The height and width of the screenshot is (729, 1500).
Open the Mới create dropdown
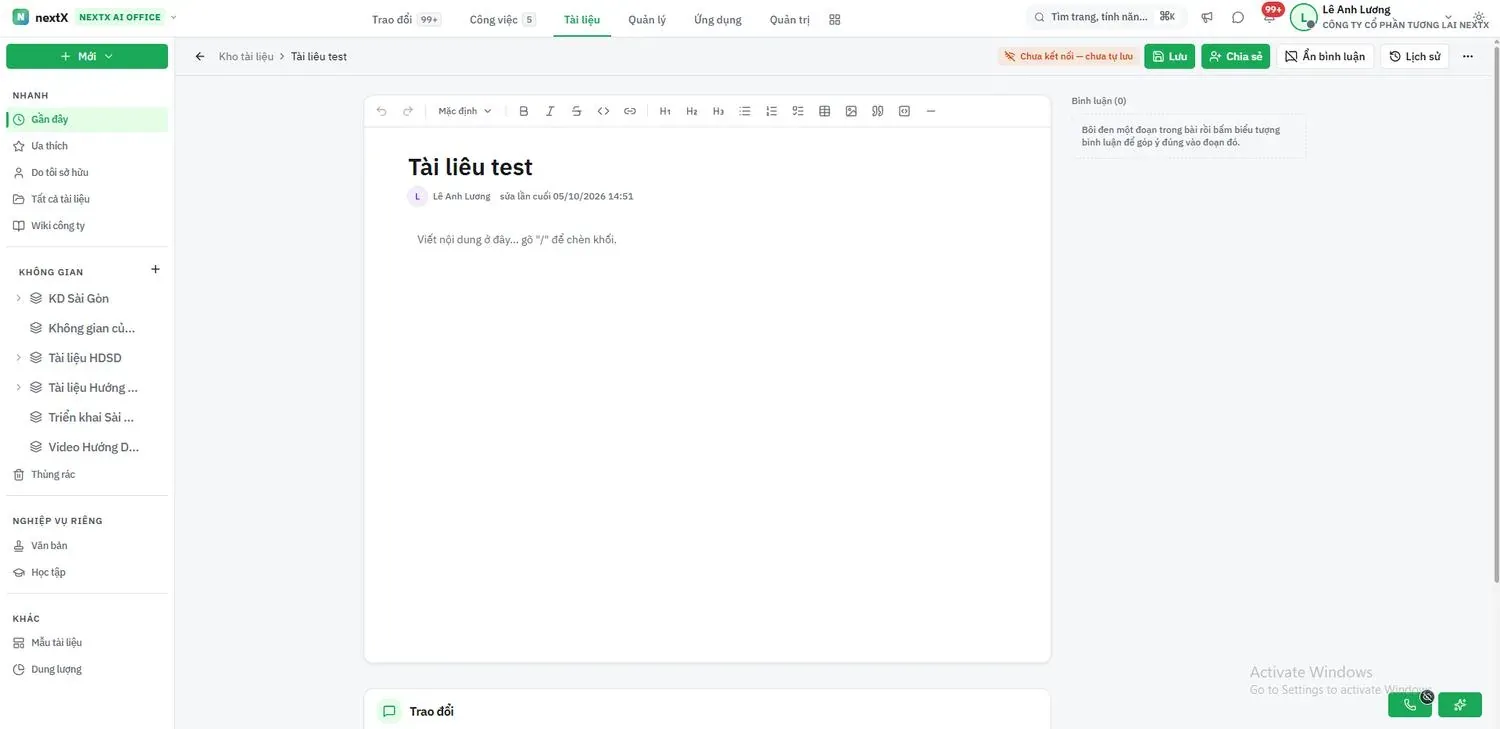click(x=87, y=57)
